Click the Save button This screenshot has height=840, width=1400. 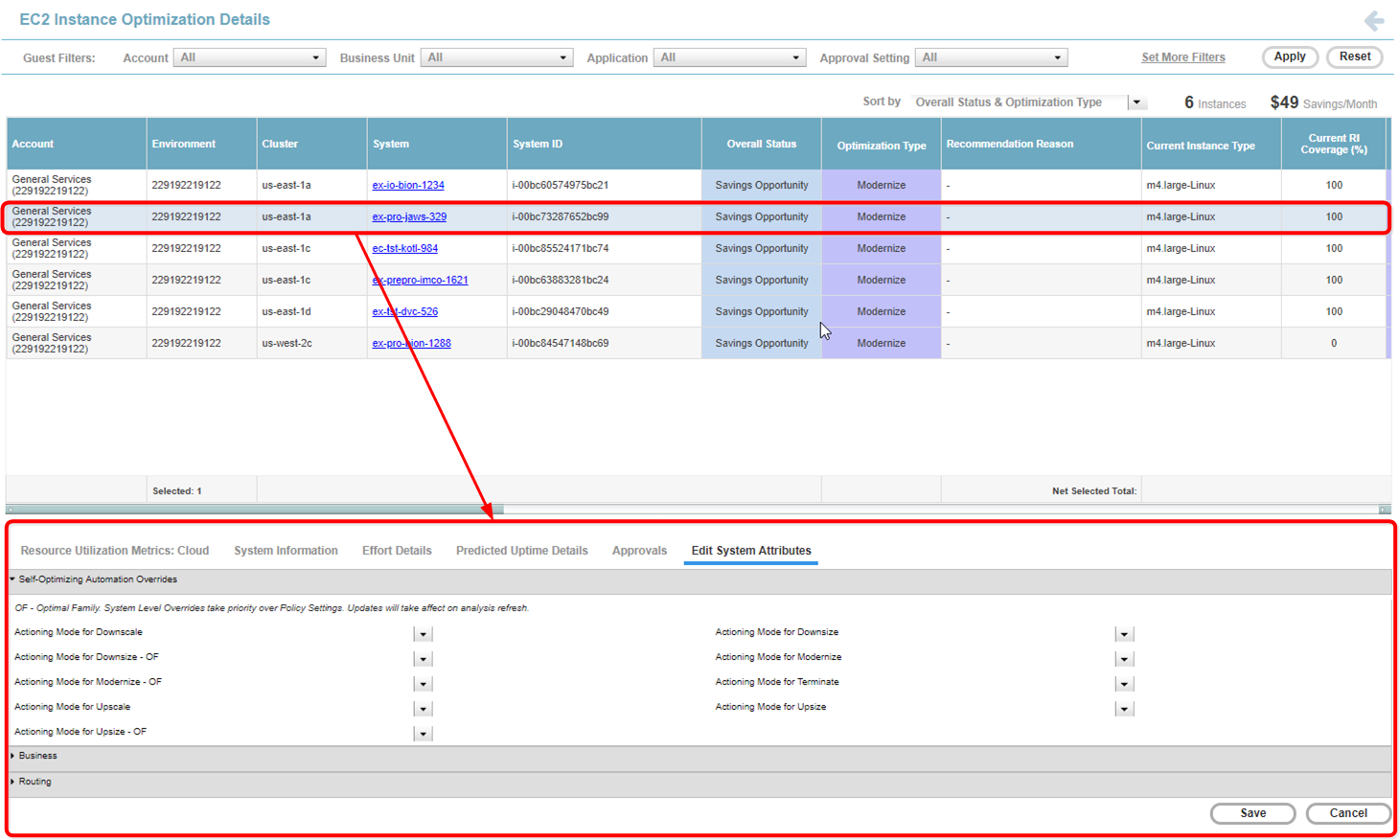pyautogui.click(x=1252, y=813)
